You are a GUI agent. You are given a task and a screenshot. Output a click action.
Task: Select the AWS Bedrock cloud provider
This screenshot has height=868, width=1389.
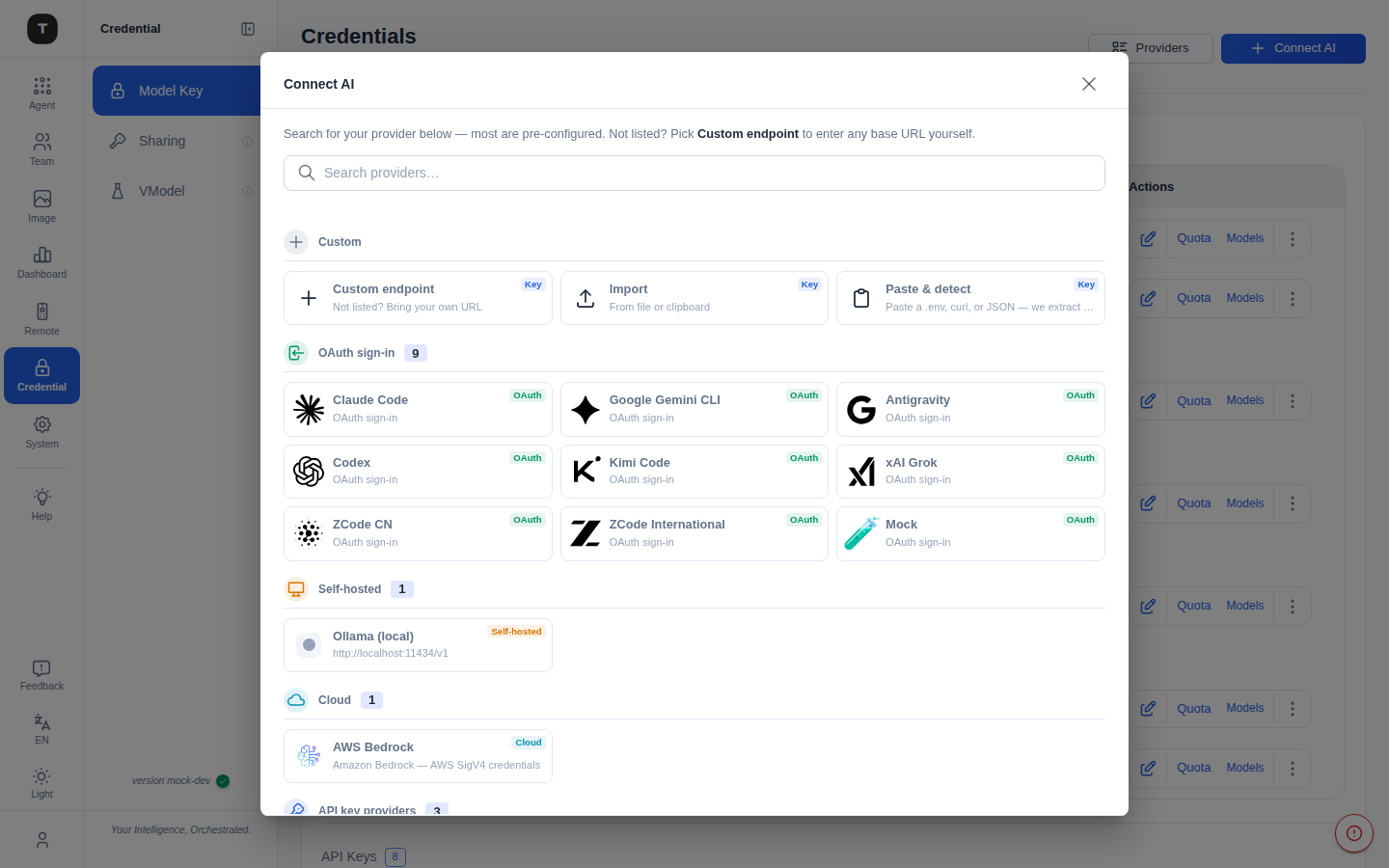(x=418, y=756)
